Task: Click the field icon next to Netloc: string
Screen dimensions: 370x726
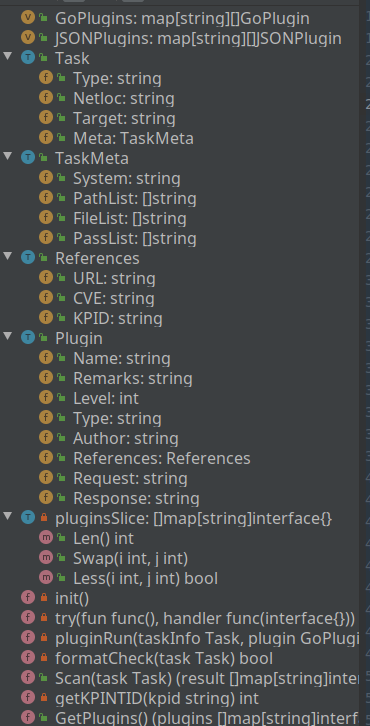Action: [46, 98]
